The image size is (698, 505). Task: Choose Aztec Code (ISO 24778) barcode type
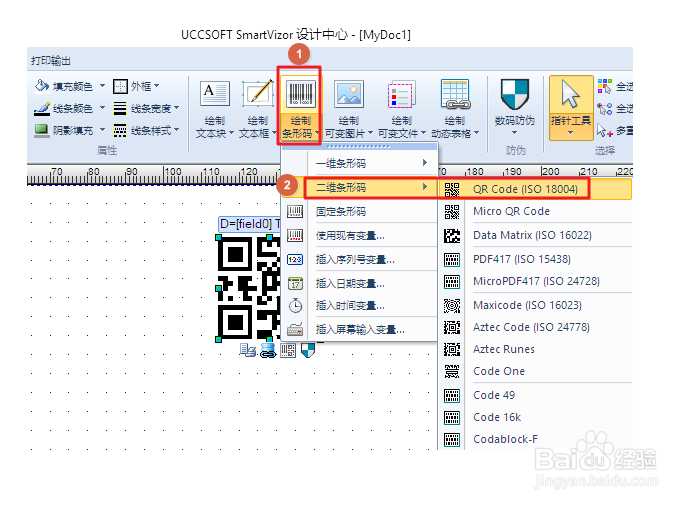point(536,327)
